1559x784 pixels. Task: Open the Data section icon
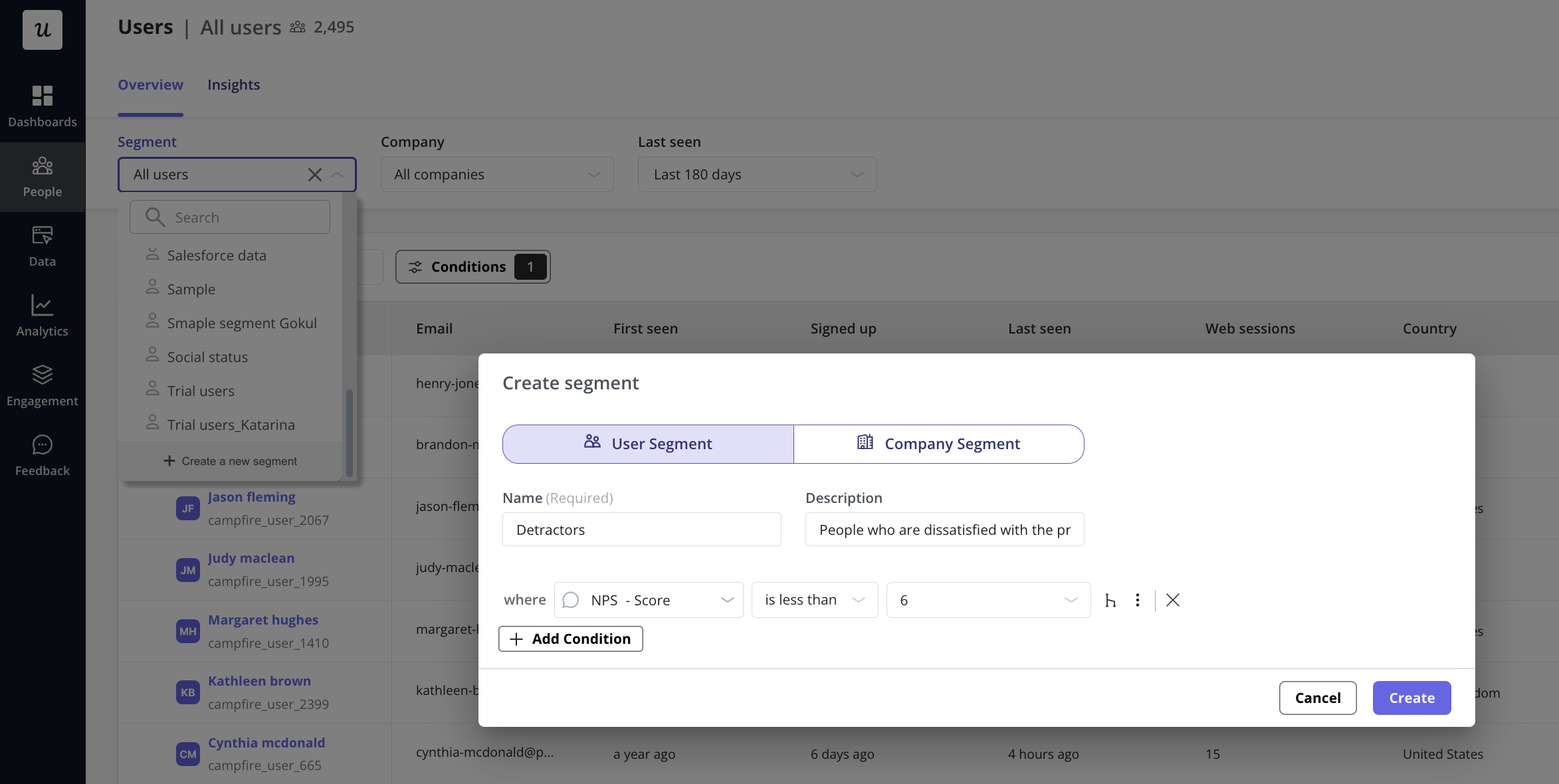click(42, 236)
